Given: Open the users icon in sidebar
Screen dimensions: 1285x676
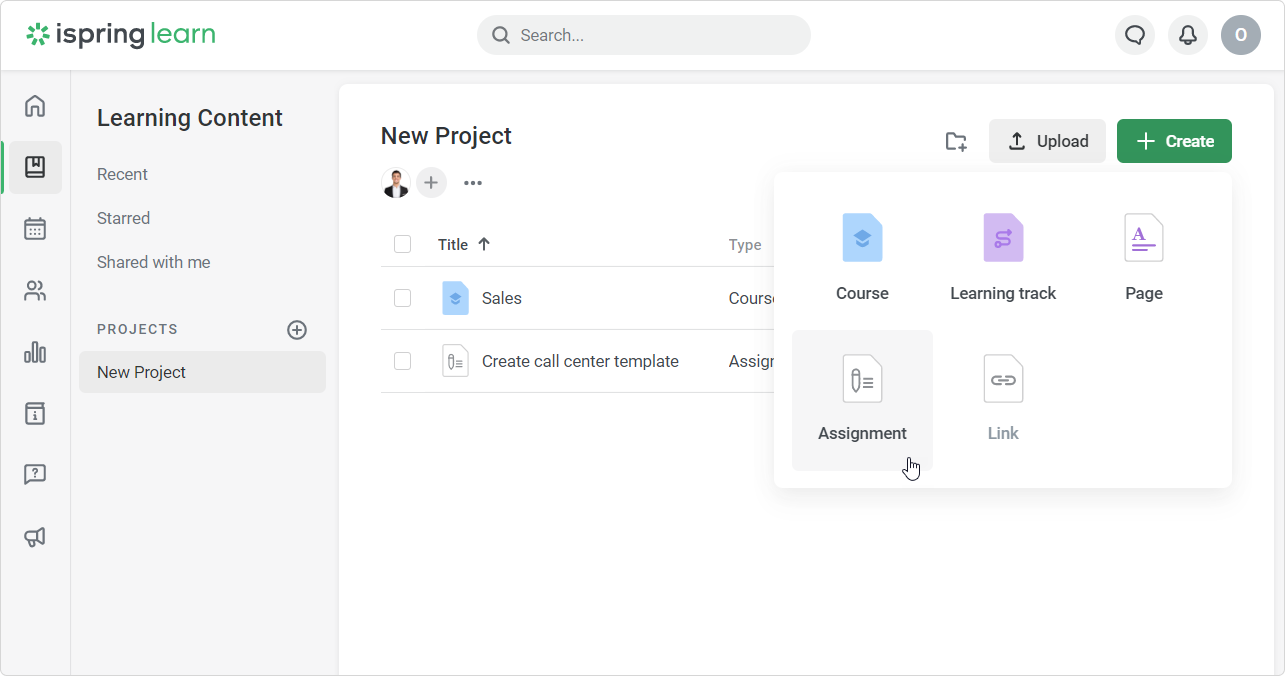Looking at the screenshot, I should [x=35, y=291].
